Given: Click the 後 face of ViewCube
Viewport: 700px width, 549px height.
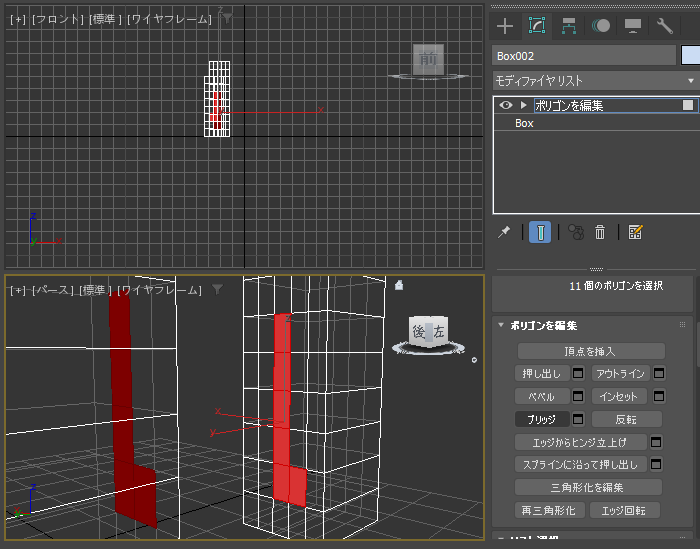Looking at the screenshot, I should (418, 332).
